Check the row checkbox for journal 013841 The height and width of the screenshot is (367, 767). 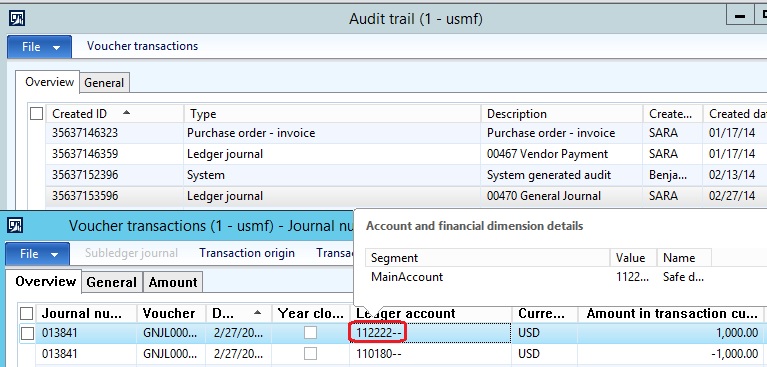(x=27, y=334)
